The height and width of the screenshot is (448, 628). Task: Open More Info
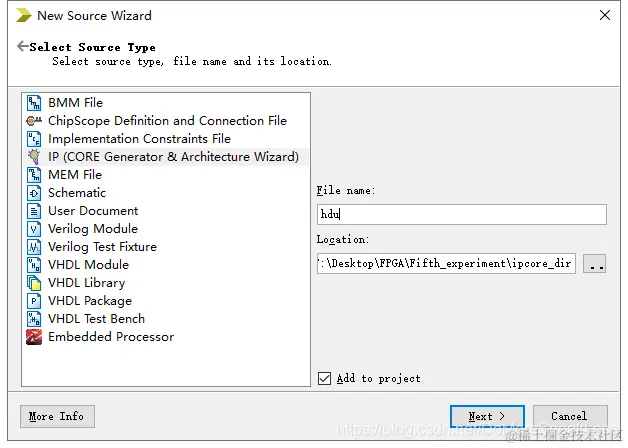click(57, 416)
